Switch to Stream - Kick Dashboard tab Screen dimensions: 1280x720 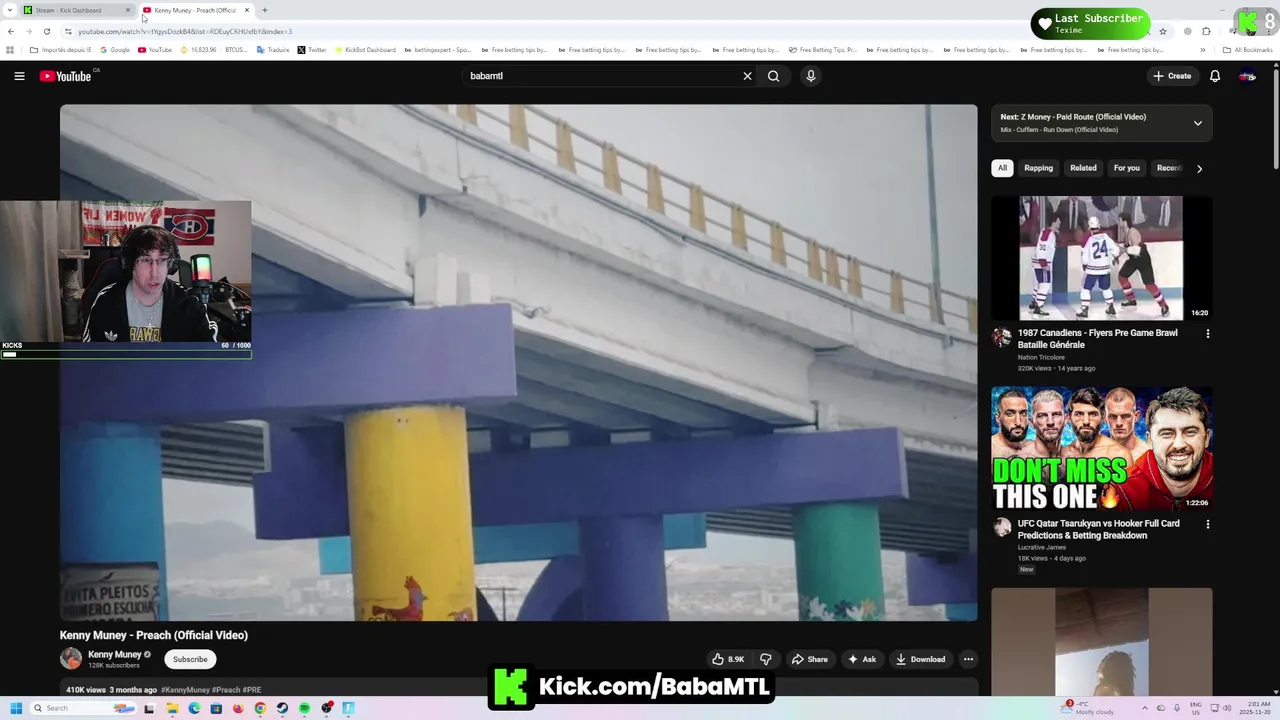(76, 10)
